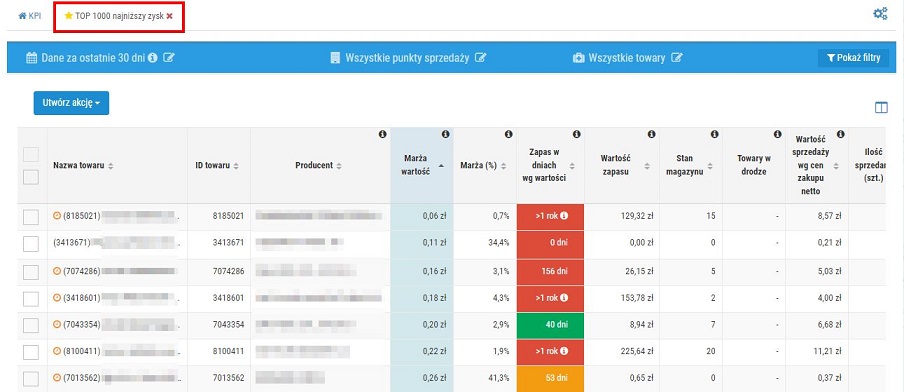904x392 pixels.
Task: Click red >1 rok cell for product 8185021
Action: (x=551, y=216)
